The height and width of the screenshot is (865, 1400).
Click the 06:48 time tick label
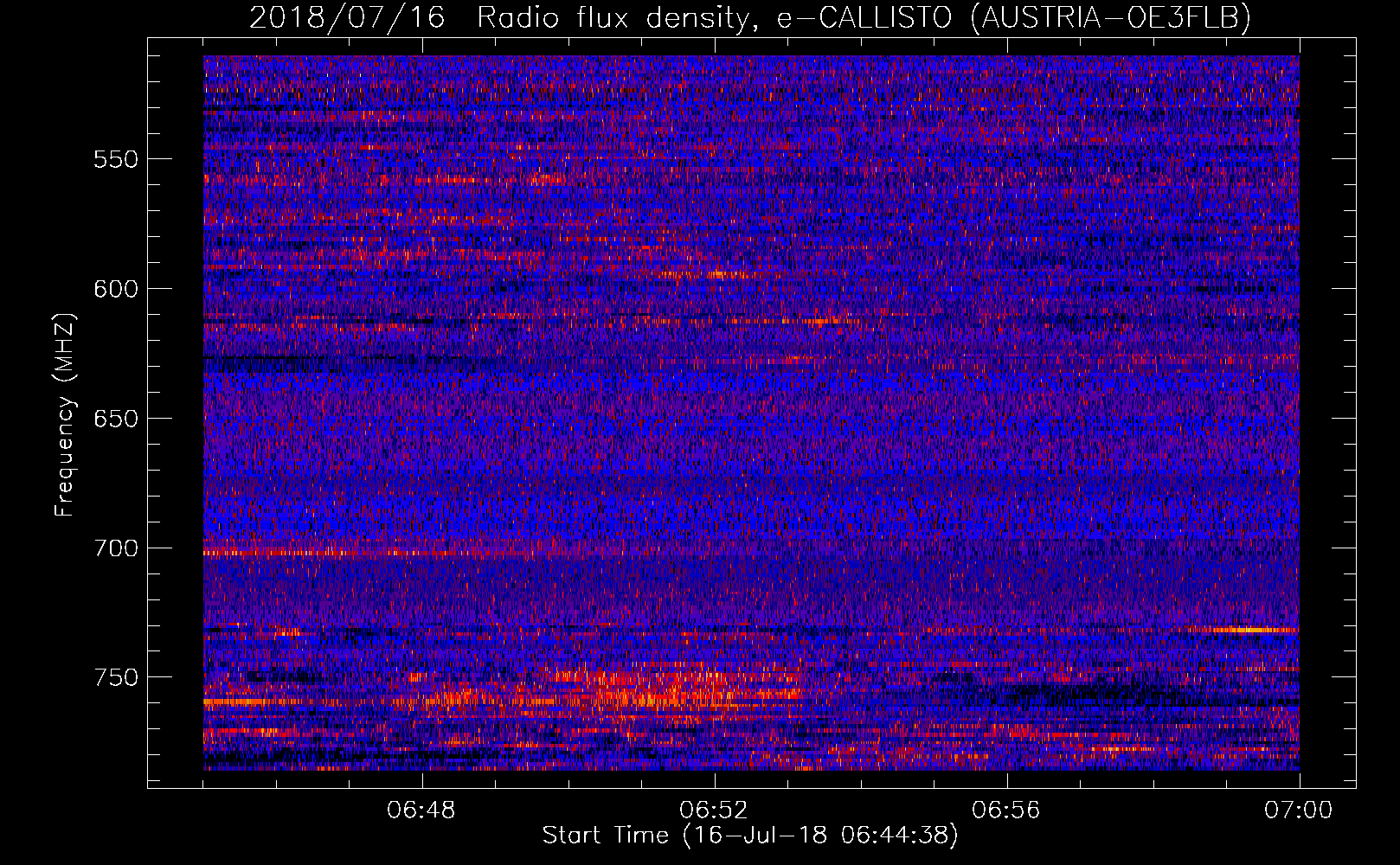tap(421, 811)
